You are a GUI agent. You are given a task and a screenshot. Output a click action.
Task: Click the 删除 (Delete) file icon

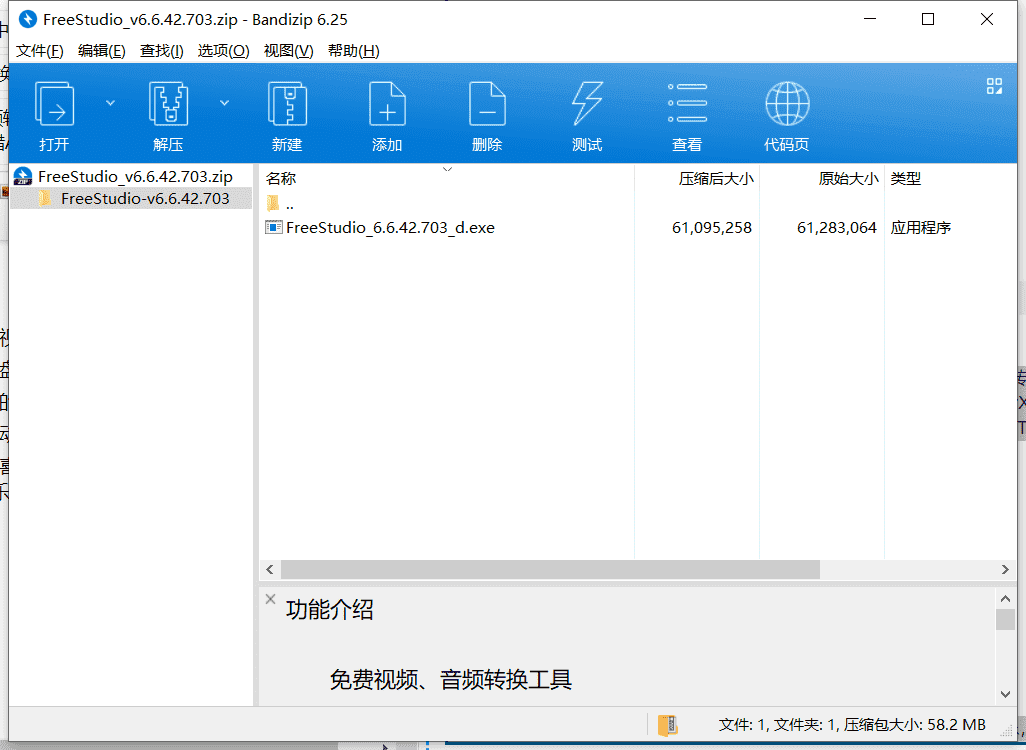click(x=487, y=103)
